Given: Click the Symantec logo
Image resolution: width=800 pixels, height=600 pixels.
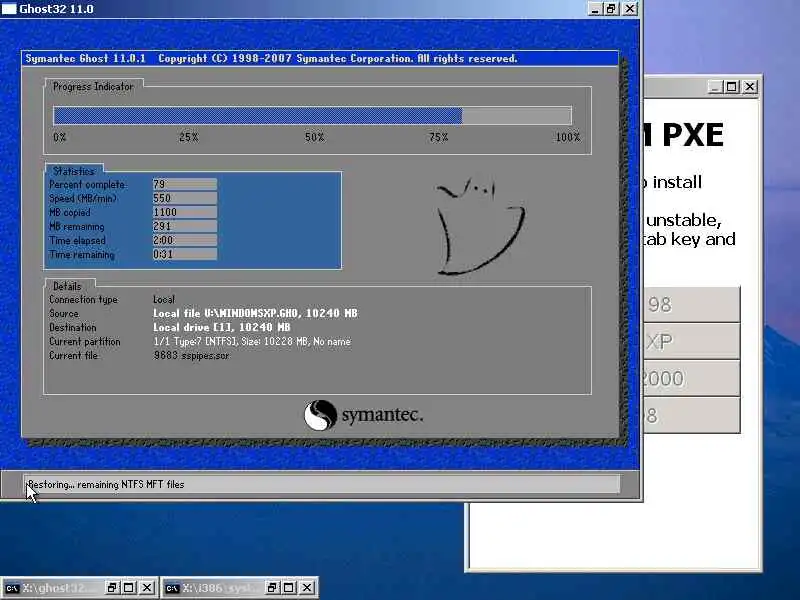Looking at the screenshot, I should tap(363, 415).
